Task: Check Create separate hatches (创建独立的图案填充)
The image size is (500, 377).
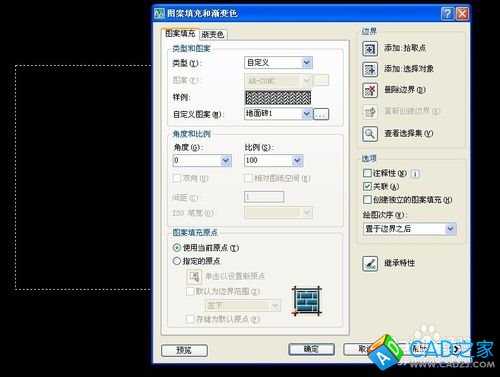Action: [367, 199]
